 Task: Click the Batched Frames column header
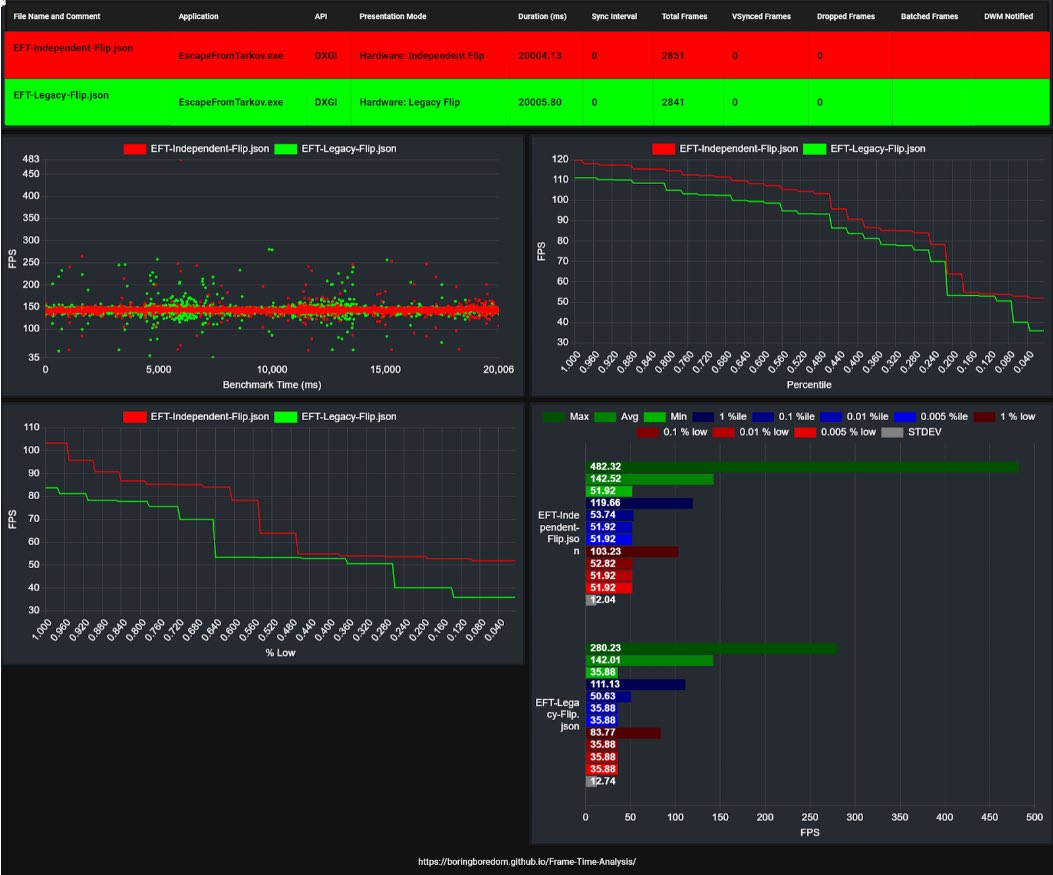click(x=929, y=16)
